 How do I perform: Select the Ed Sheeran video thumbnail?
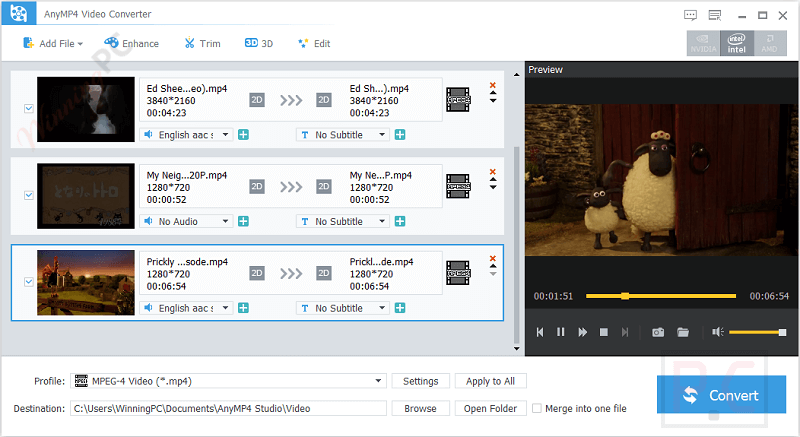tap(86, 109)
